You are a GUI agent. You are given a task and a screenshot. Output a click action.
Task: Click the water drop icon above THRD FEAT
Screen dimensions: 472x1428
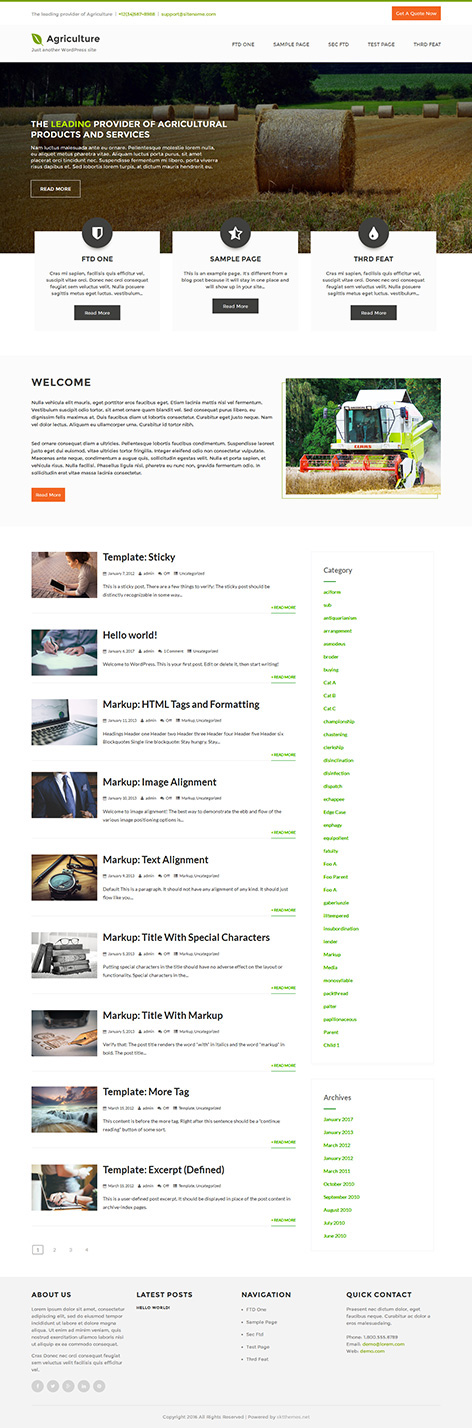coord(373,233)
